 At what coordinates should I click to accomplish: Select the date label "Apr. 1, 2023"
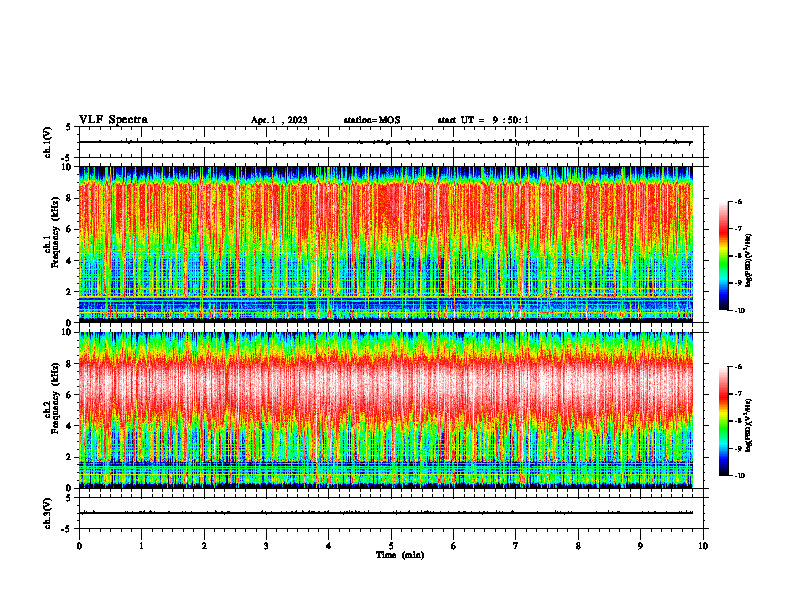(279, 120)
